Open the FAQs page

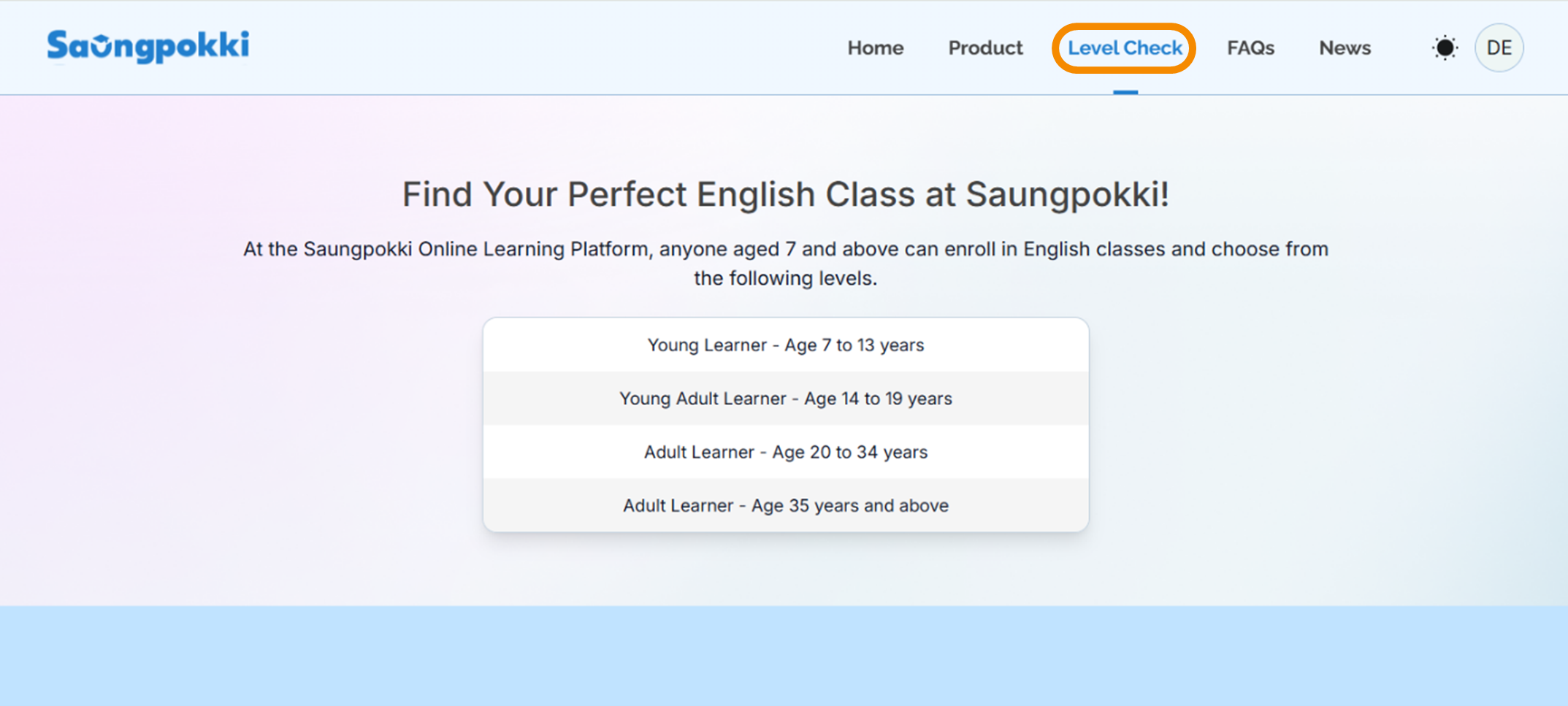[x=1250, y=48]
